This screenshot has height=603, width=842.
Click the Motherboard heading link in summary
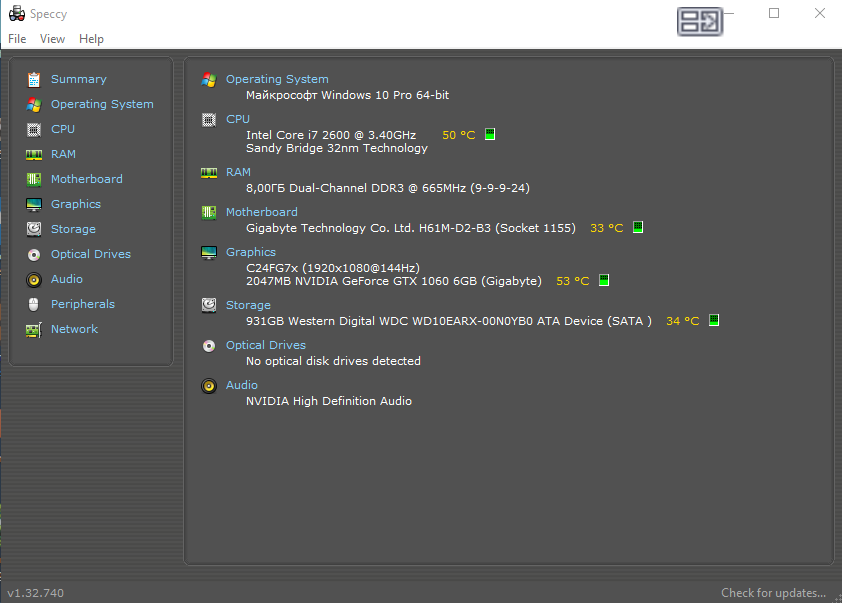(x=262, y=212)
